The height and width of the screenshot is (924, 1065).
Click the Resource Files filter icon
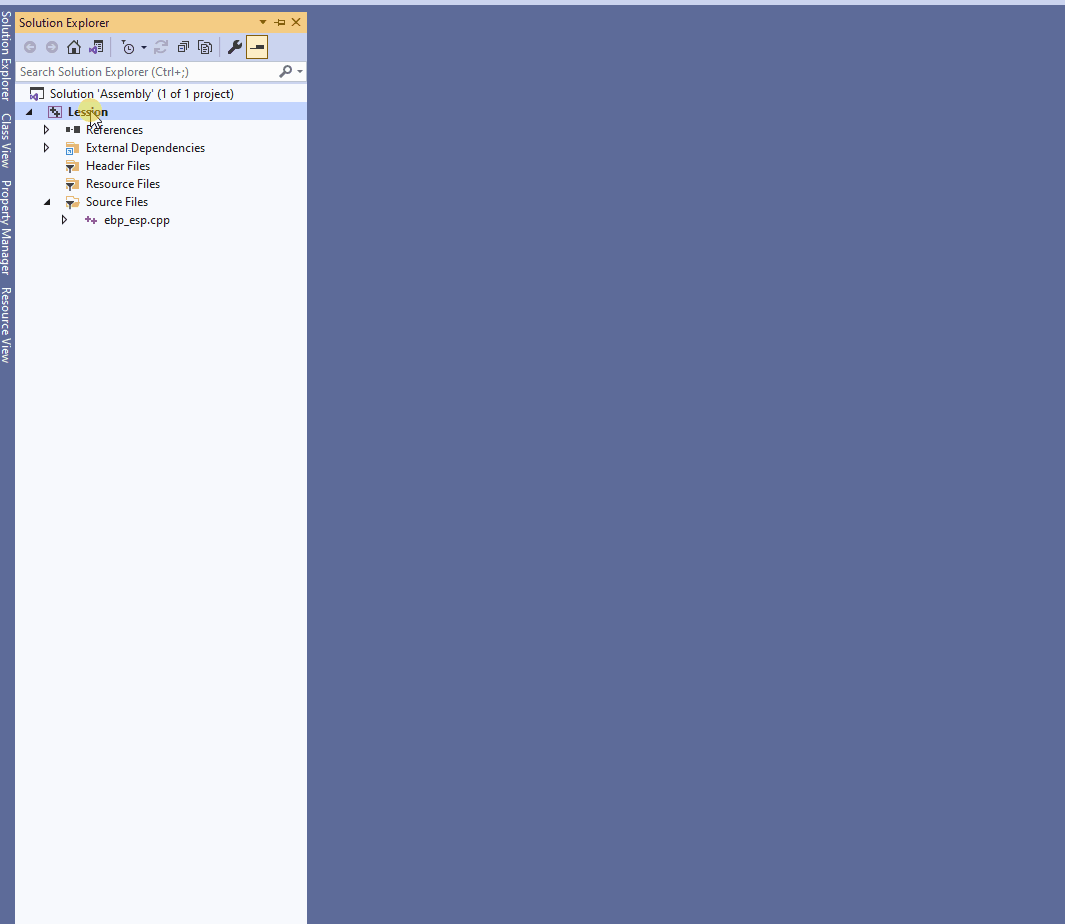point(73,184)
